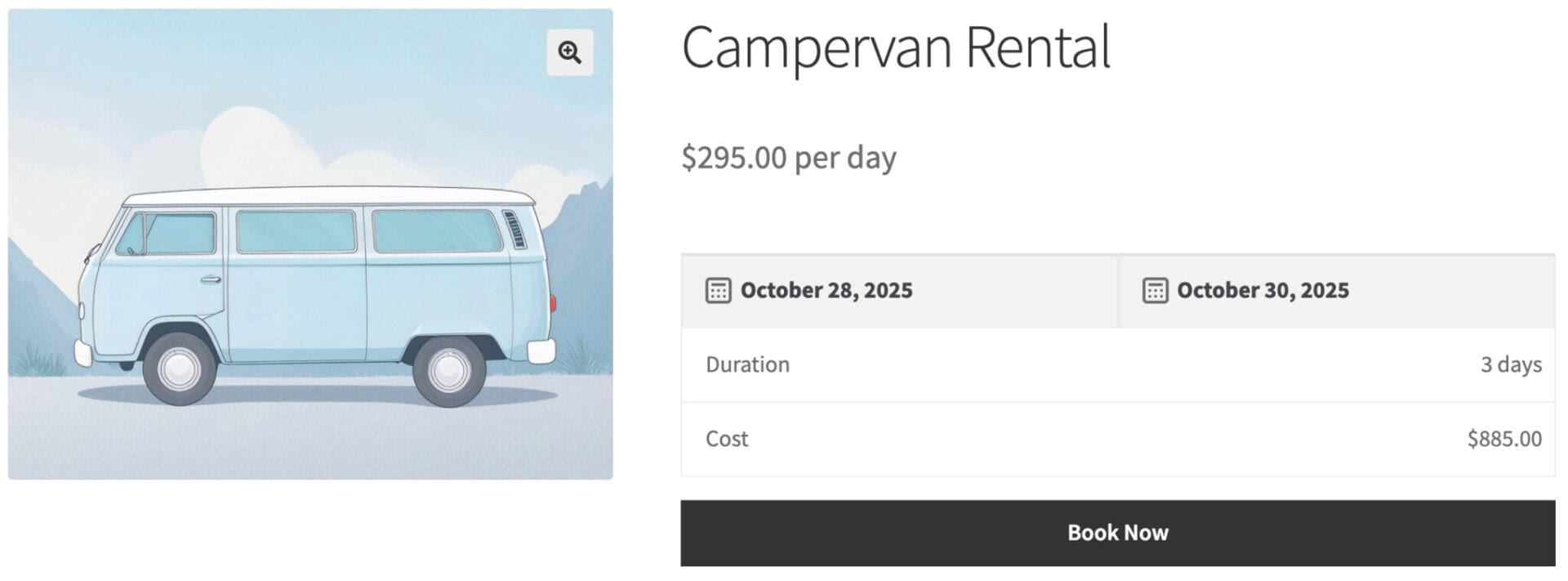Click the van's red tail light
Image resolution: width=1568 pixels, height=581 pixels.
click(553, 303)
